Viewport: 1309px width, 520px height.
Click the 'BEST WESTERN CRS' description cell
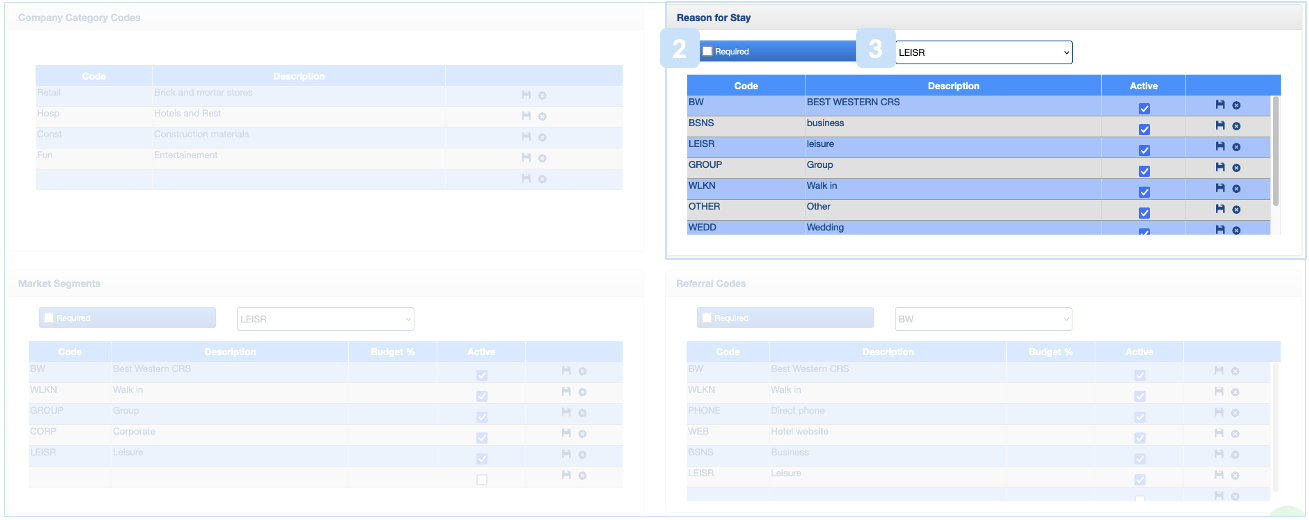coord(952,105)
